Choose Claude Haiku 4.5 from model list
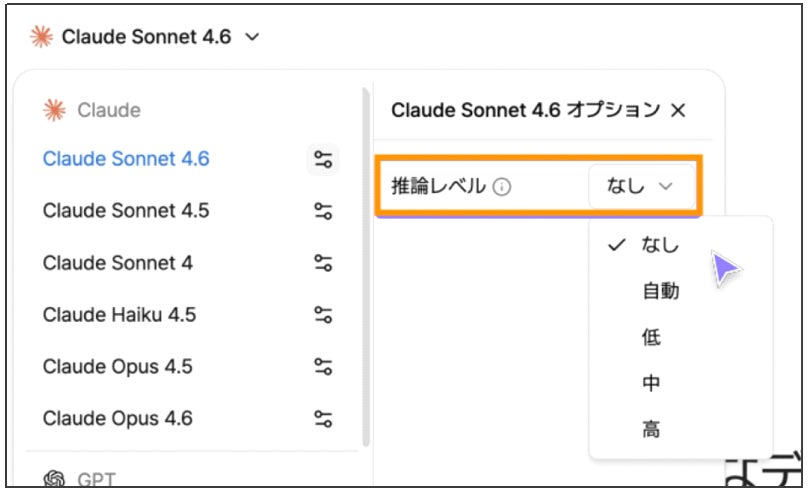The height and width of the screenshot is (493, 808). click(x=119, y=315)
